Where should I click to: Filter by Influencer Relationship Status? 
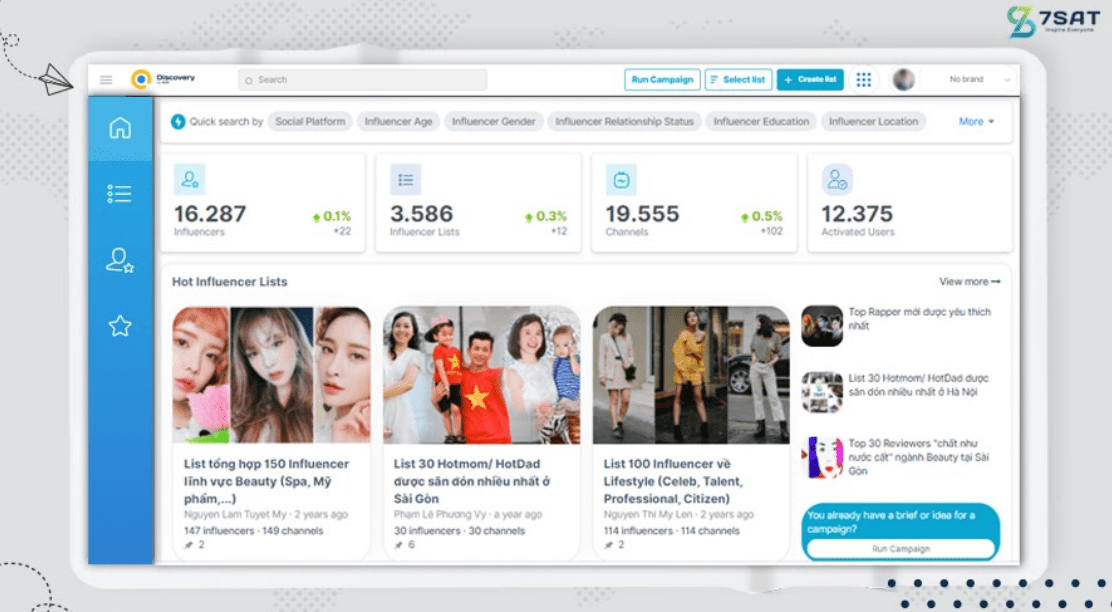[624, 121]
